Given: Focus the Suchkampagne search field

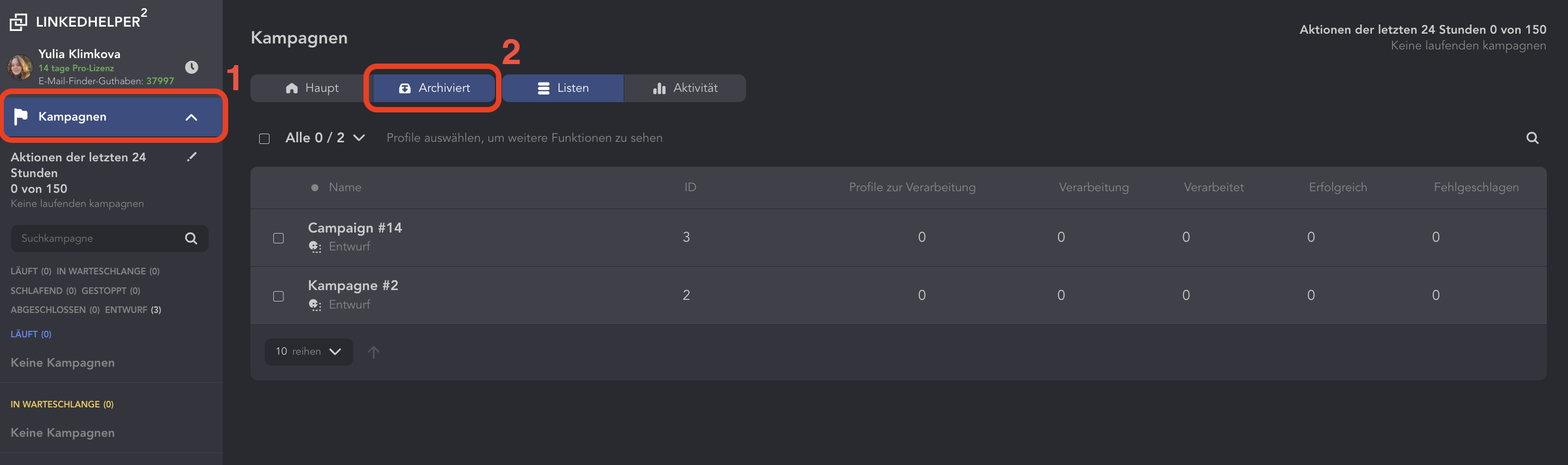Looking at the screenshot, I should [97, 238].
